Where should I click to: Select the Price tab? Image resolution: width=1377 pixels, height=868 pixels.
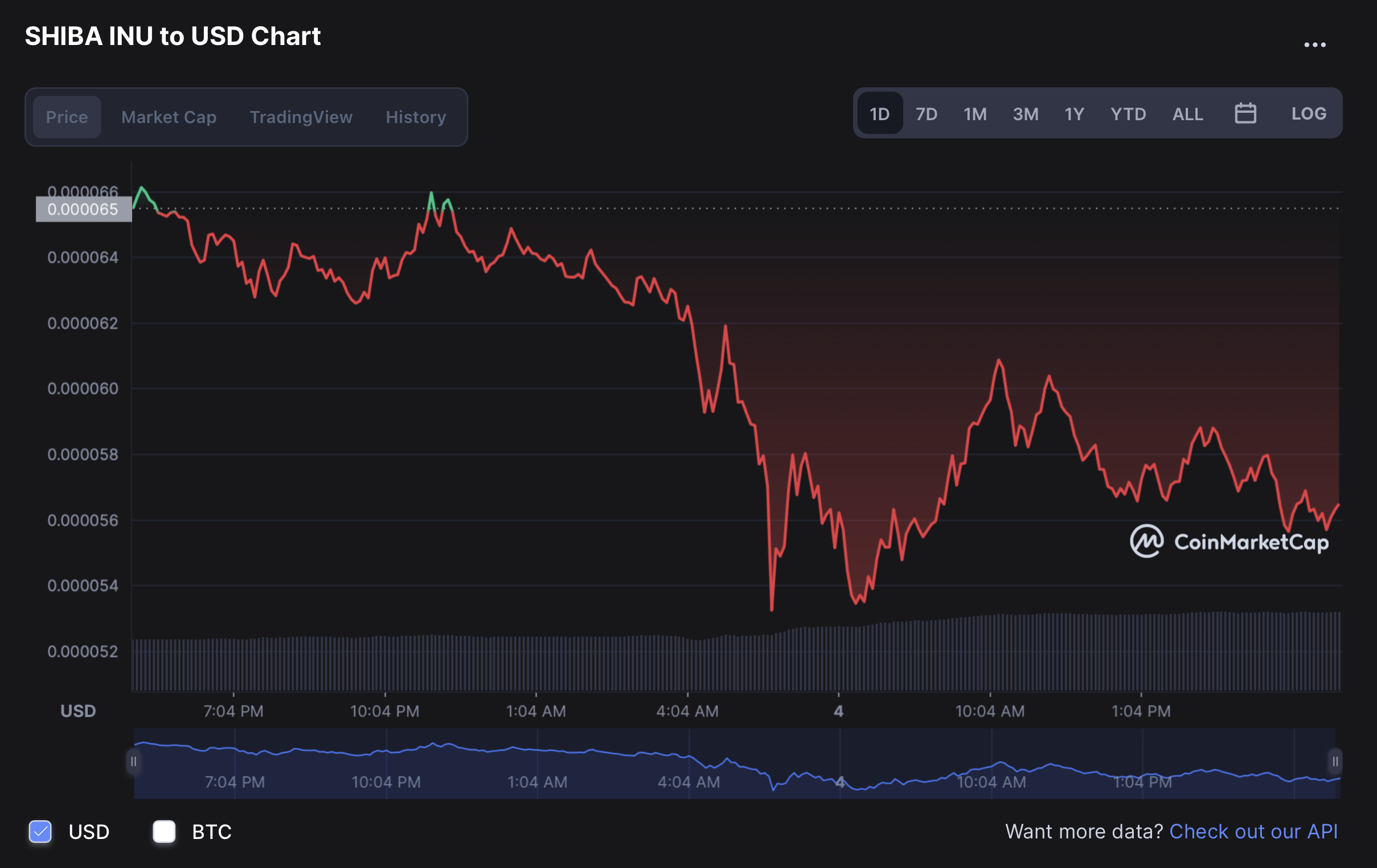click(x=67, y=117)
